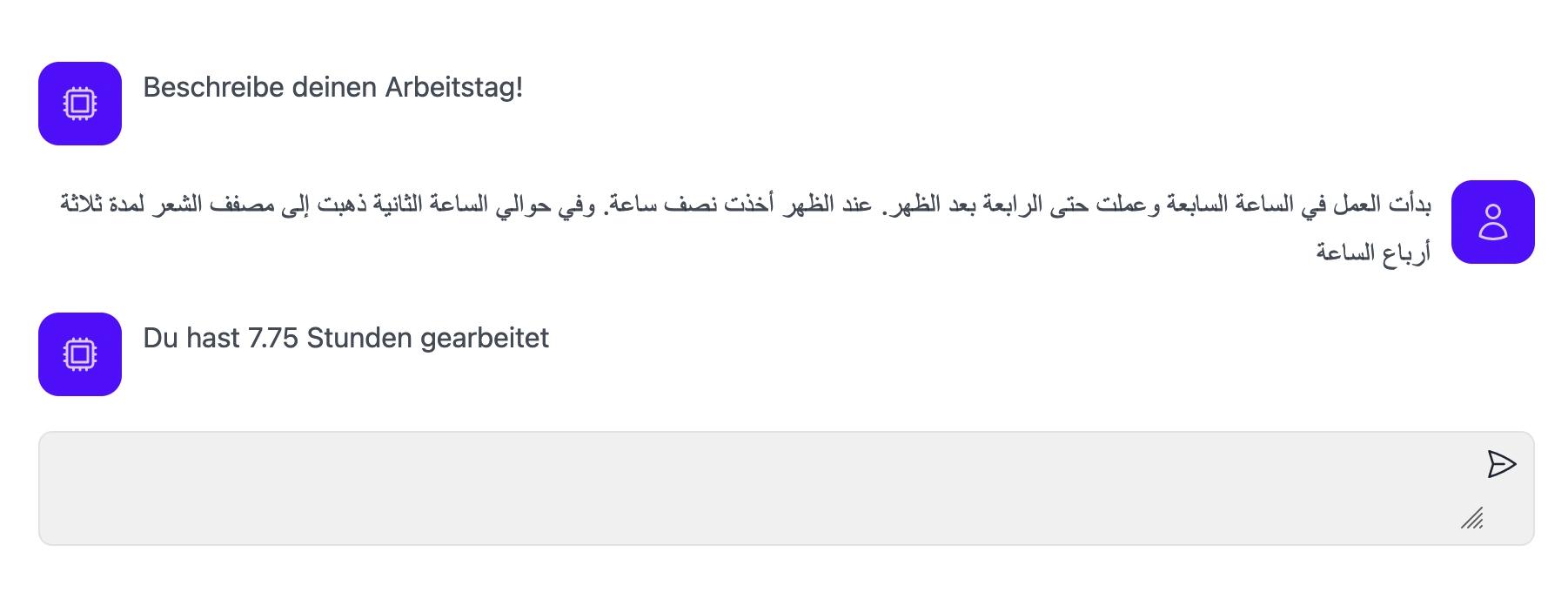This screenshot has width=1568, height=599.
Task: Click the send message arrow icon
Action: pyautogui.click(x=1501, y=464)
